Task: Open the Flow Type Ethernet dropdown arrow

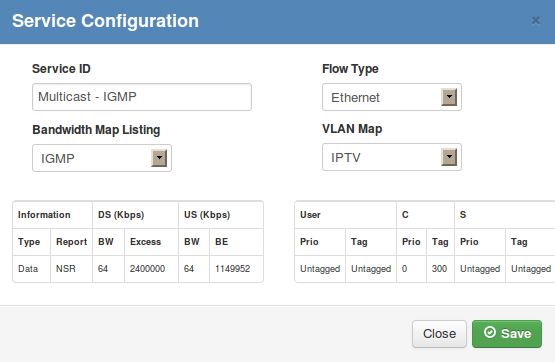Action: (449, 97)
